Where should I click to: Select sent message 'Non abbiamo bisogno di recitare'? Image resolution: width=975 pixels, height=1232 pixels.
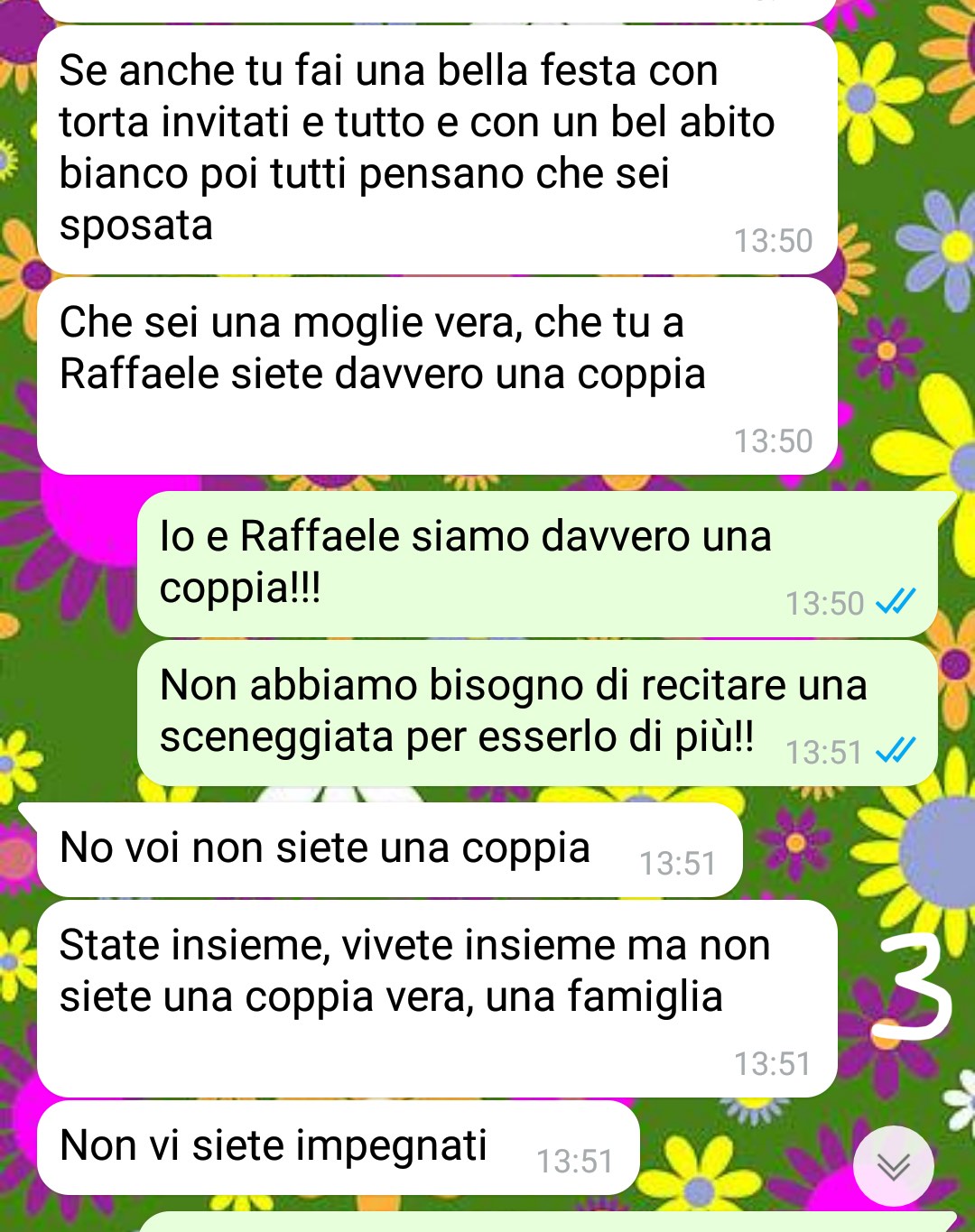[x=537, y=713]
